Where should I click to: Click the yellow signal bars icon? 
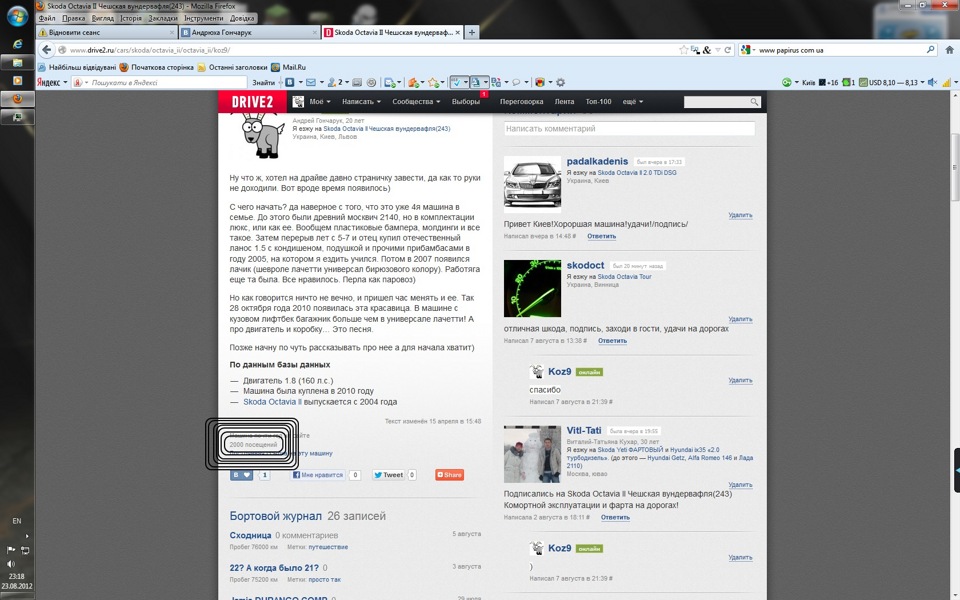pos(947,83)
